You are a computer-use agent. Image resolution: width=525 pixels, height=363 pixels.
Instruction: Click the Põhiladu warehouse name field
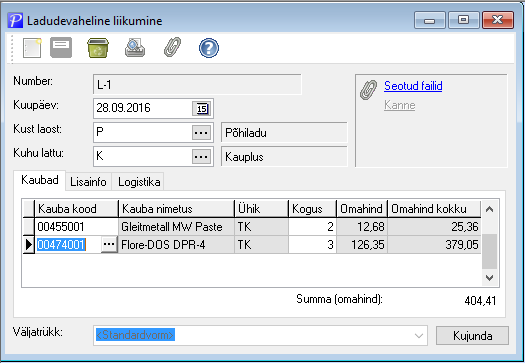[284, 133]
